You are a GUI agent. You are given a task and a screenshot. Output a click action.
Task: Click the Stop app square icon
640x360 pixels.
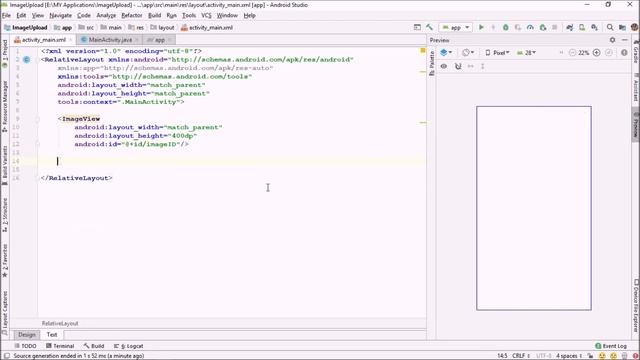pos(555,27)
